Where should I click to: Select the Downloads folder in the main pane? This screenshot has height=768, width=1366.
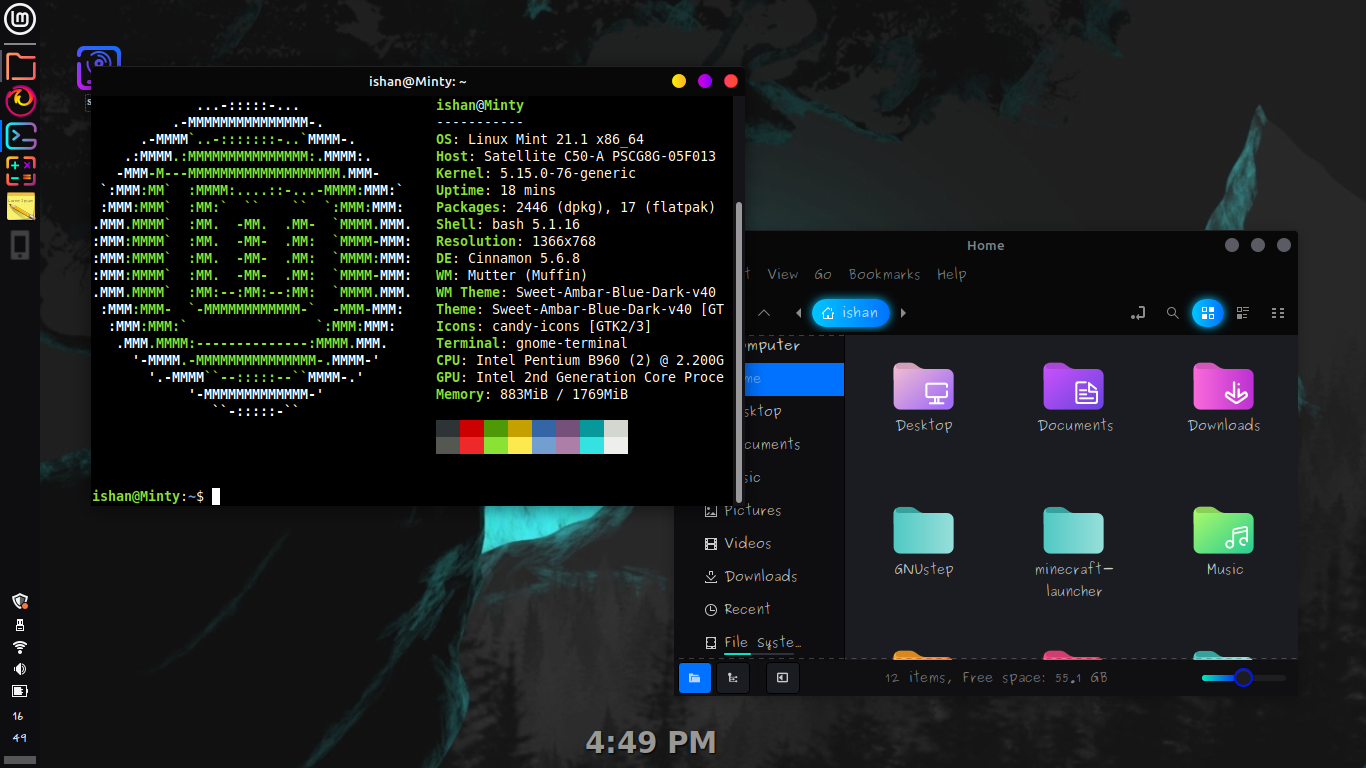pos(1224,397)
